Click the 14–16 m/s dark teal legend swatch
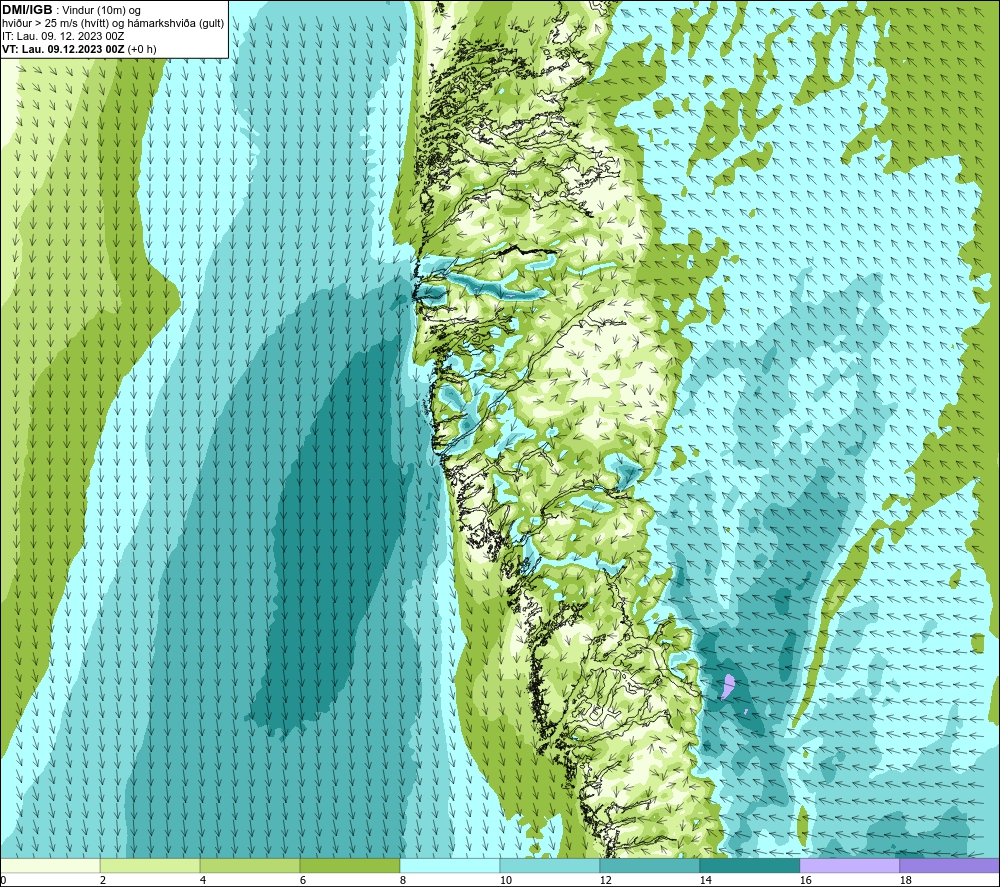This screenshot has height=887, width=1000. click(749, 865)
